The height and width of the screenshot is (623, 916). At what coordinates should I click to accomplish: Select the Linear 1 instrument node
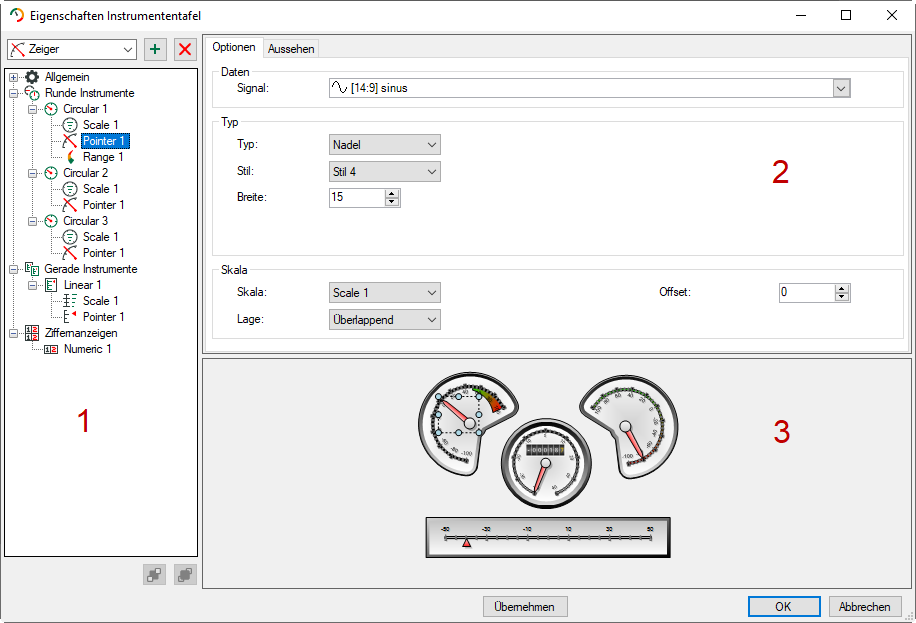pos(83,285)
